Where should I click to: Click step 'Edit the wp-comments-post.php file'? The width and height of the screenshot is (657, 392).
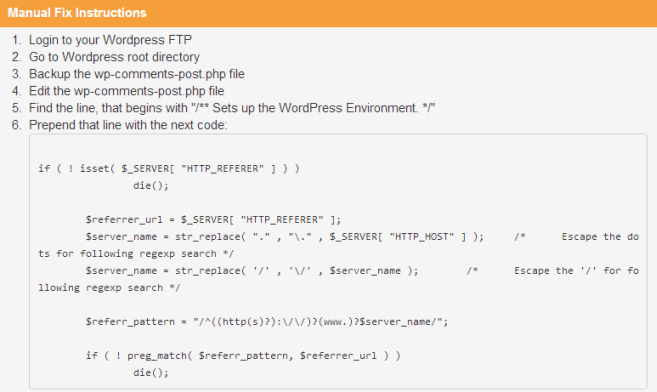tap(127, 91)
